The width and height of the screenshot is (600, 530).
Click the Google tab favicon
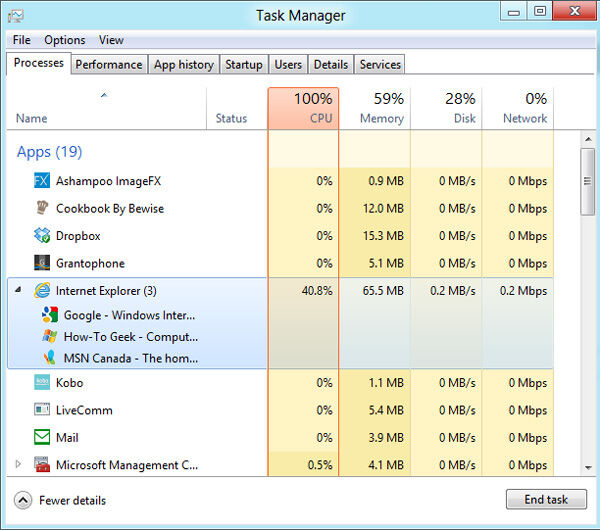(50, 315)
